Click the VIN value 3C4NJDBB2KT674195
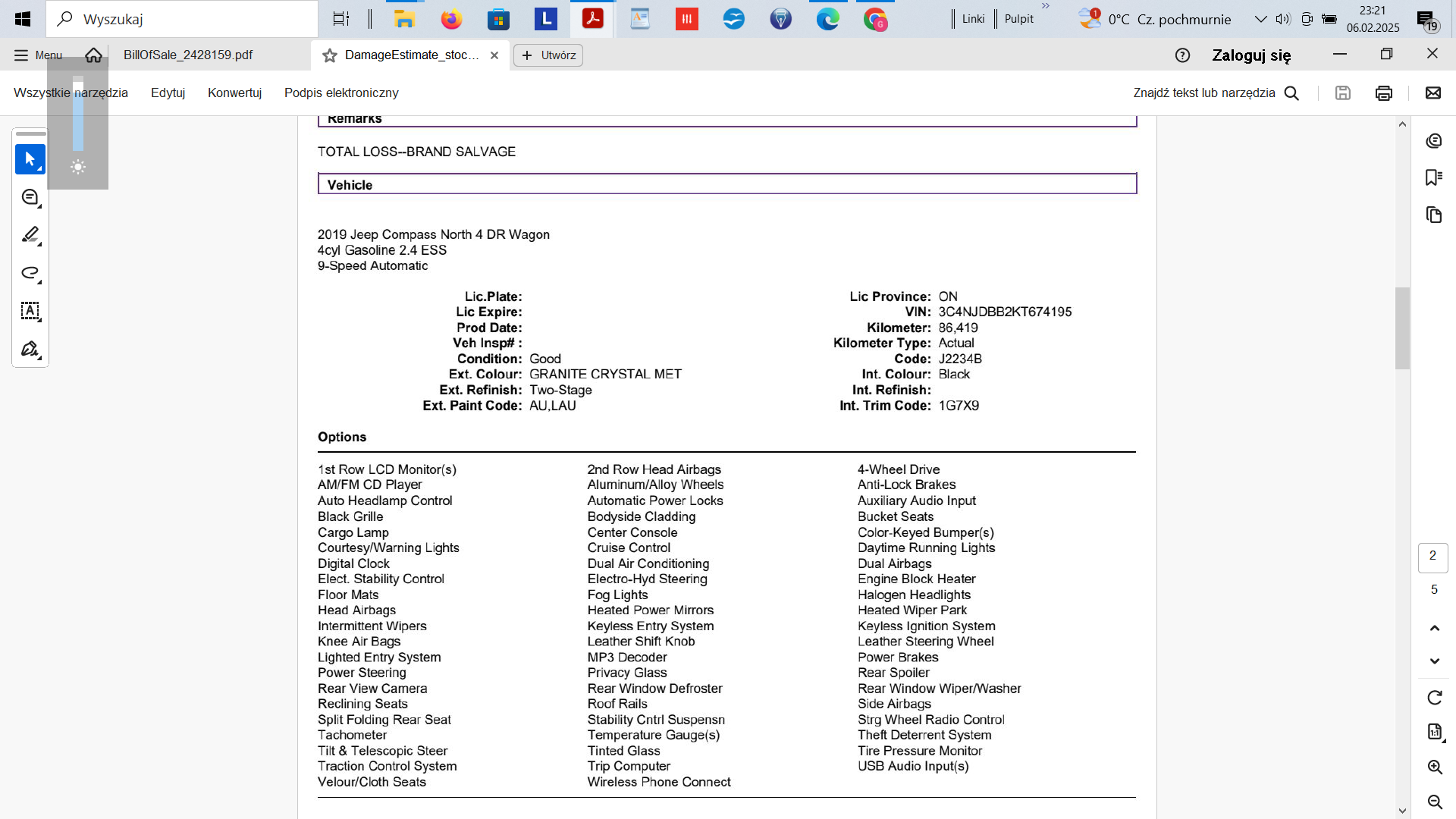Screen dimensions: 1456x819 pos(1005,312)
